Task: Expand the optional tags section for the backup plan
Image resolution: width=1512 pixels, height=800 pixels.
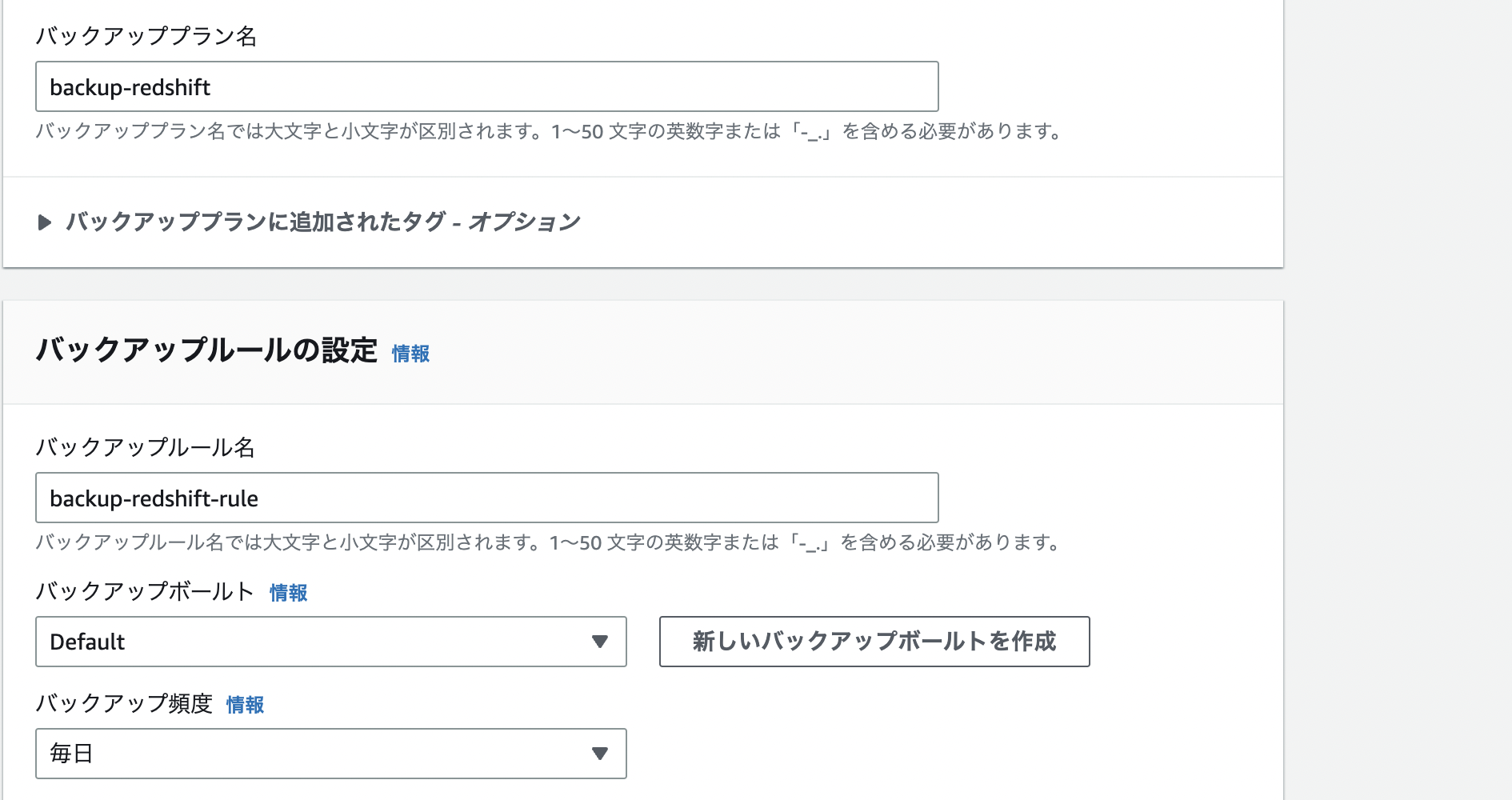Action: [323, 222]
